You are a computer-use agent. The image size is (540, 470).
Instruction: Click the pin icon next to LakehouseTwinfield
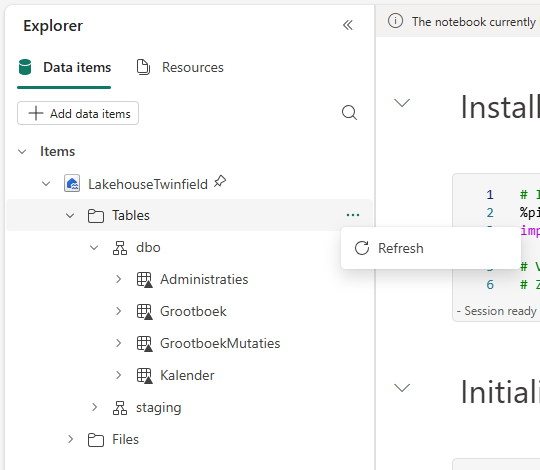pos(220,181)
